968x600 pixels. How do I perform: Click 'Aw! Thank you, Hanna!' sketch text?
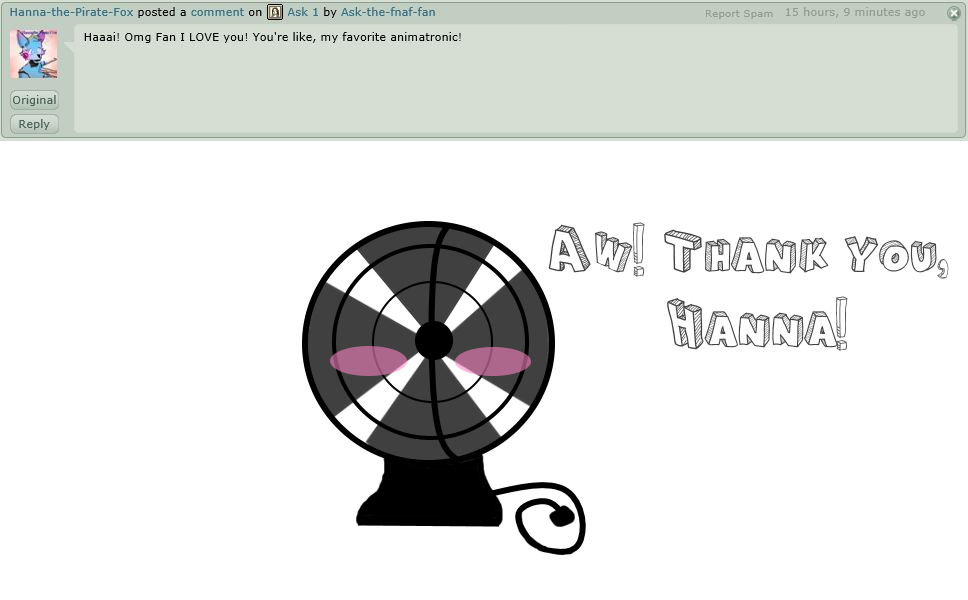tap(748, 287)
